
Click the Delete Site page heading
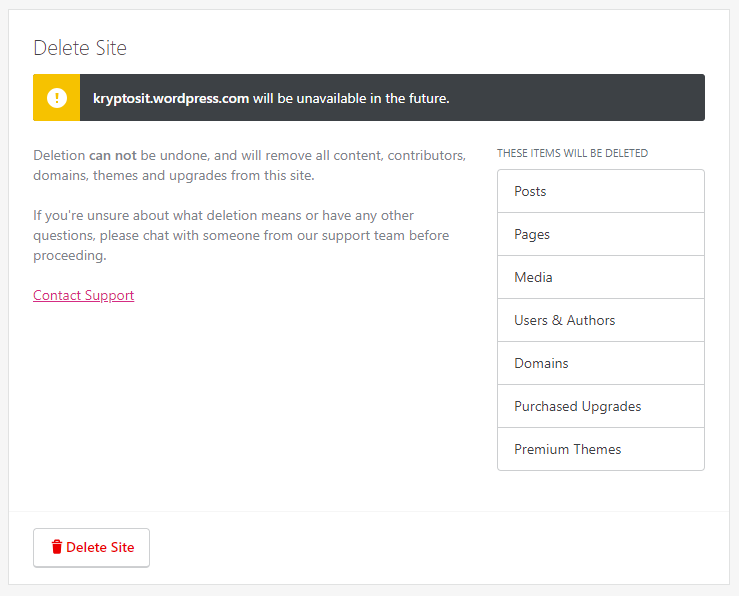point(80,48)
